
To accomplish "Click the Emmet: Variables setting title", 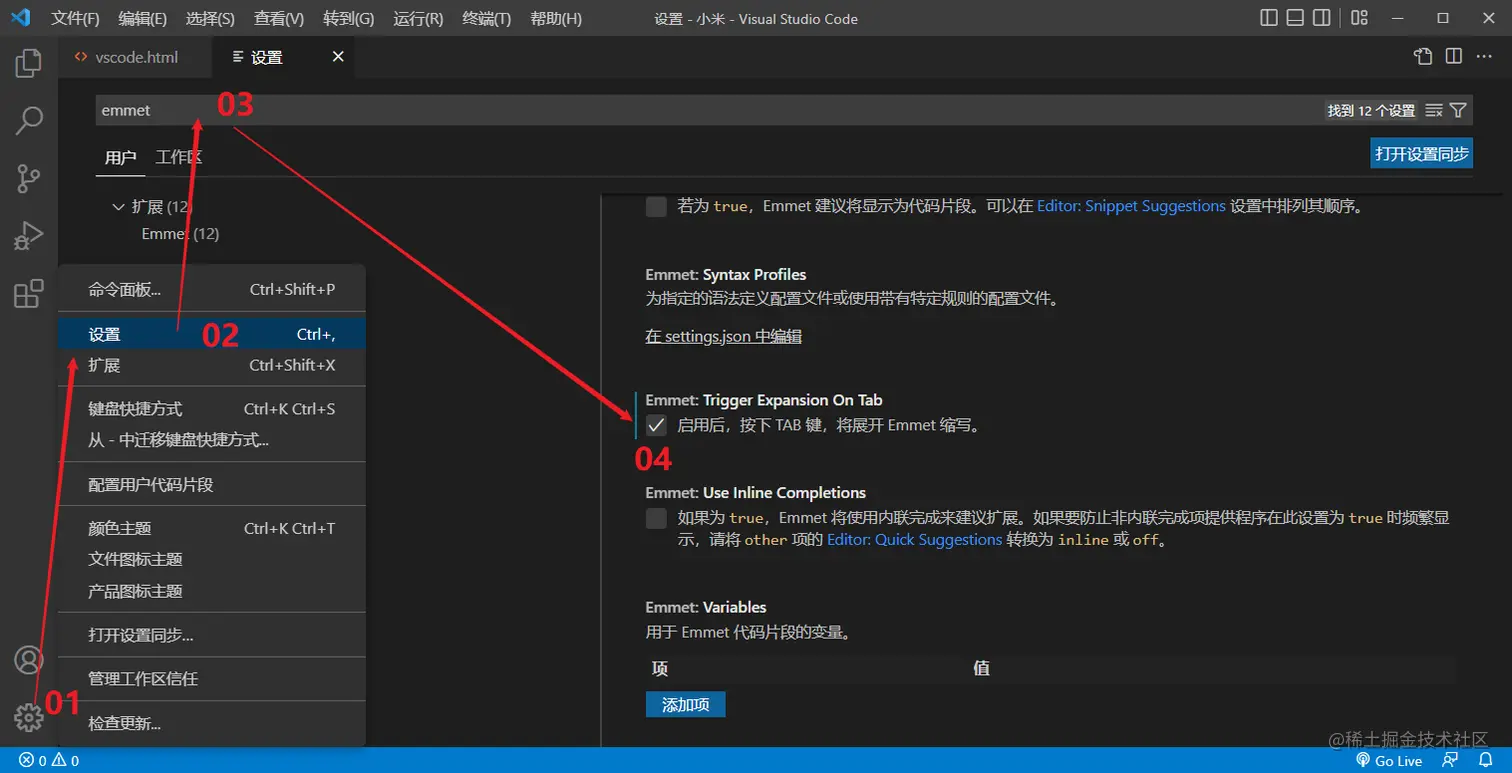I will (x=706, y=607).
